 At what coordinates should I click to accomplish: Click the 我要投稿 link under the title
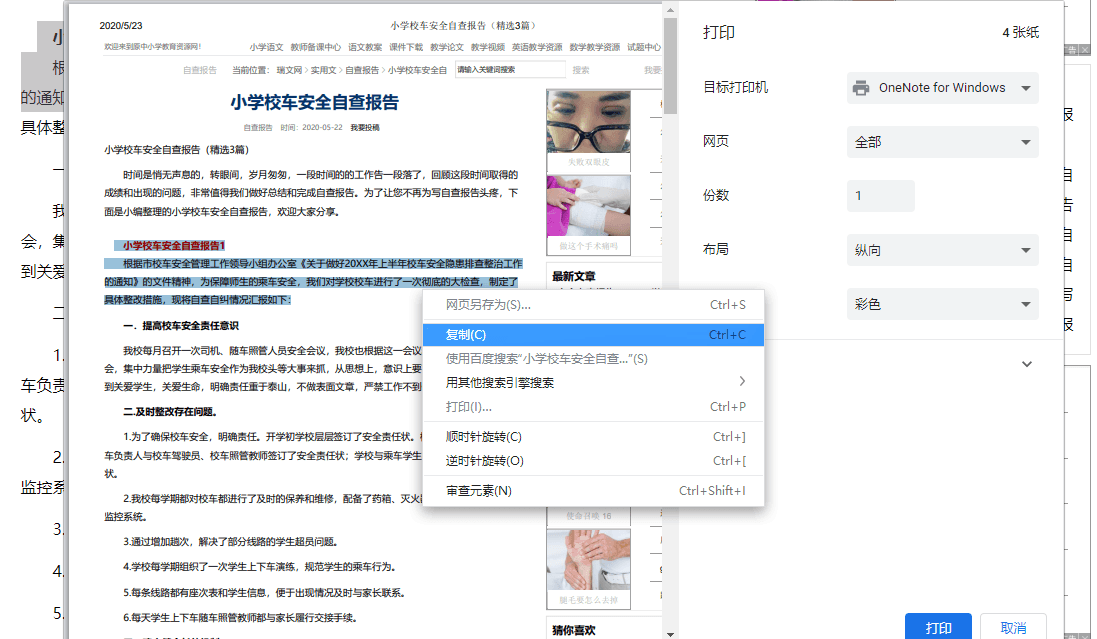pos(365,127)
